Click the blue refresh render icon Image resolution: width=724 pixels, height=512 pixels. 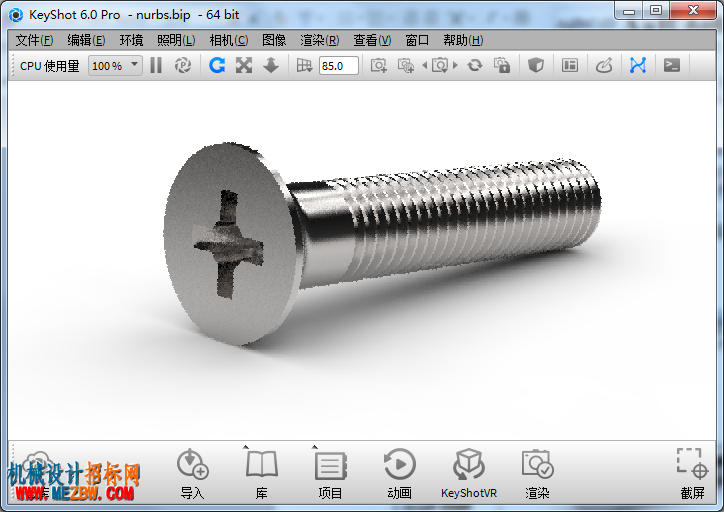tap(217, 66)
